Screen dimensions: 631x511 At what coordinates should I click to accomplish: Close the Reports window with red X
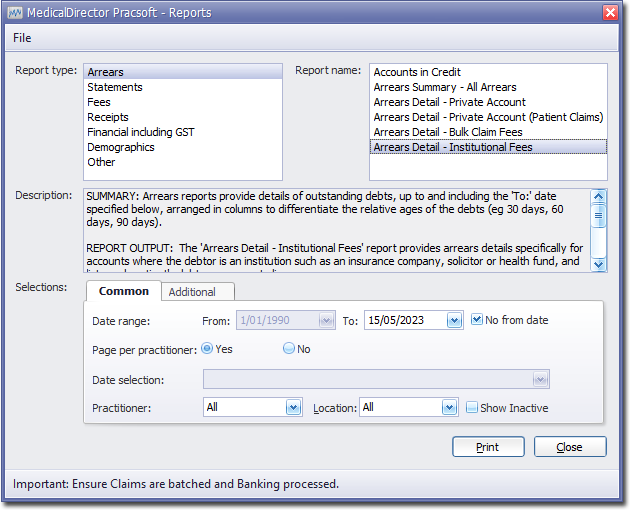tap(610, 12)
